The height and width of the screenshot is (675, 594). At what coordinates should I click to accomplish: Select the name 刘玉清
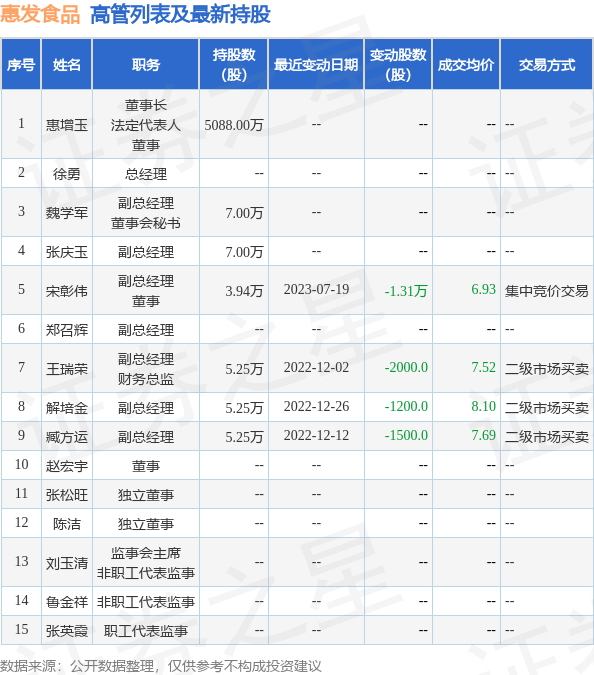(67, 563)
